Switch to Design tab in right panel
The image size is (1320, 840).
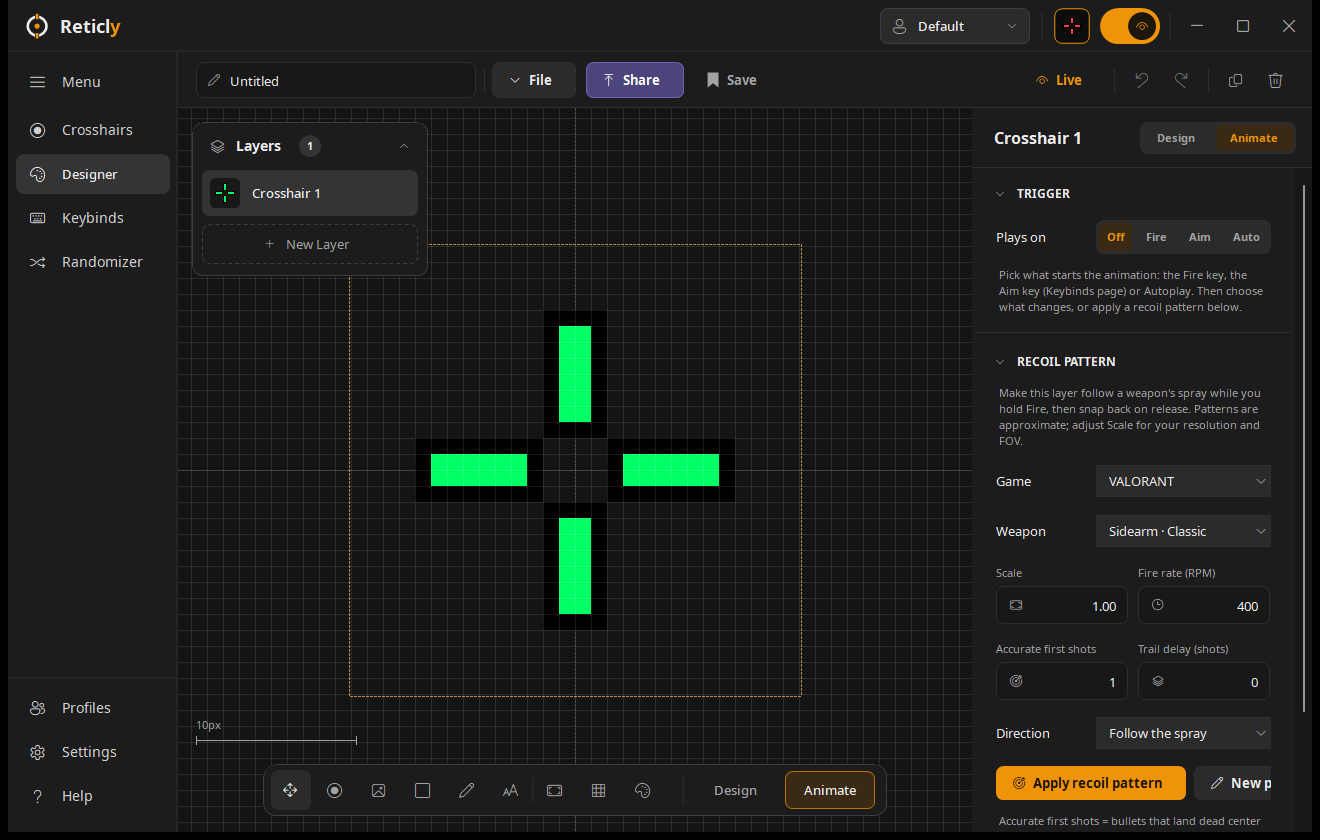(x=1176, y=138)
